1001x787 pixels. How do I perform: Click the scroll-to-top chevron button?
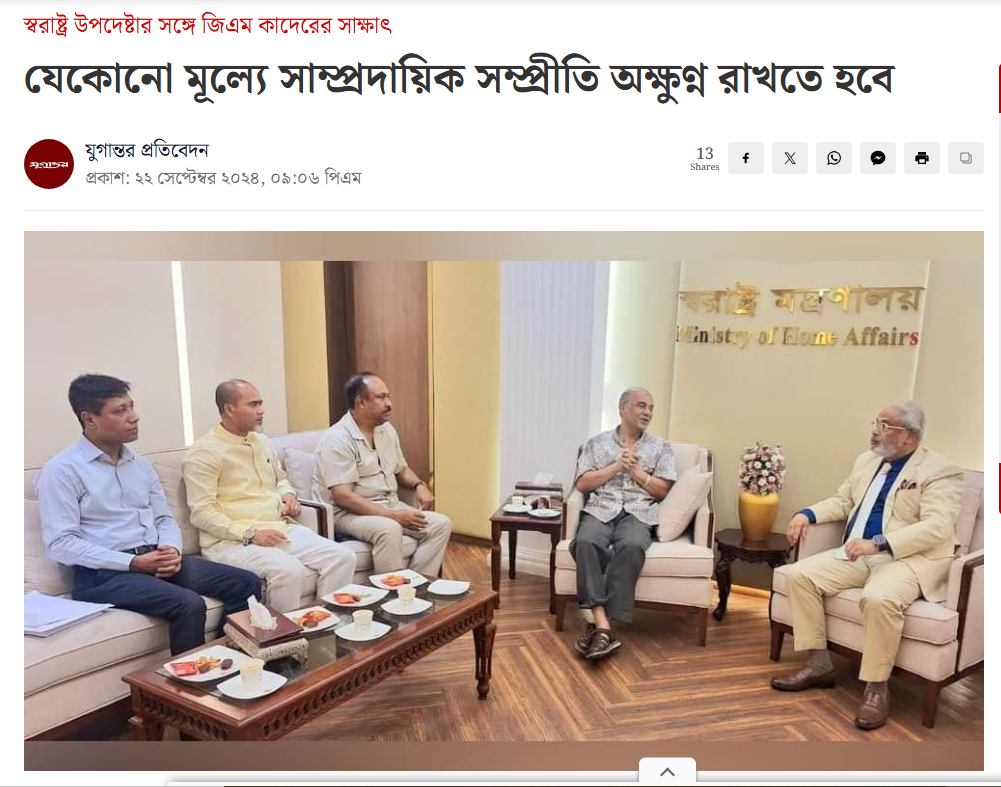(667, 772)
